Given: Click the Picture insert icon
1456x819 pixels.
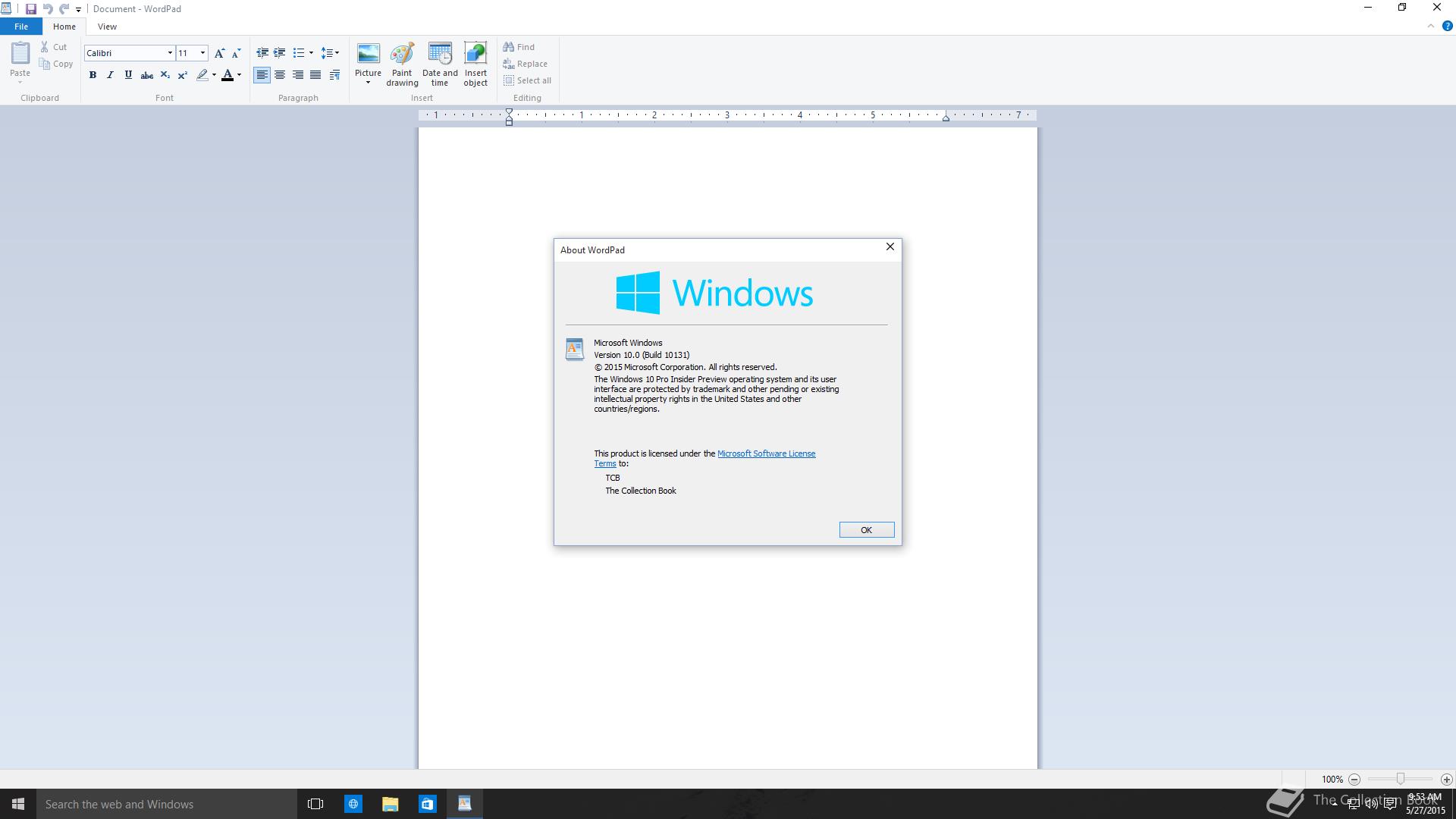Looking at the screenshot, I should 368,55.
